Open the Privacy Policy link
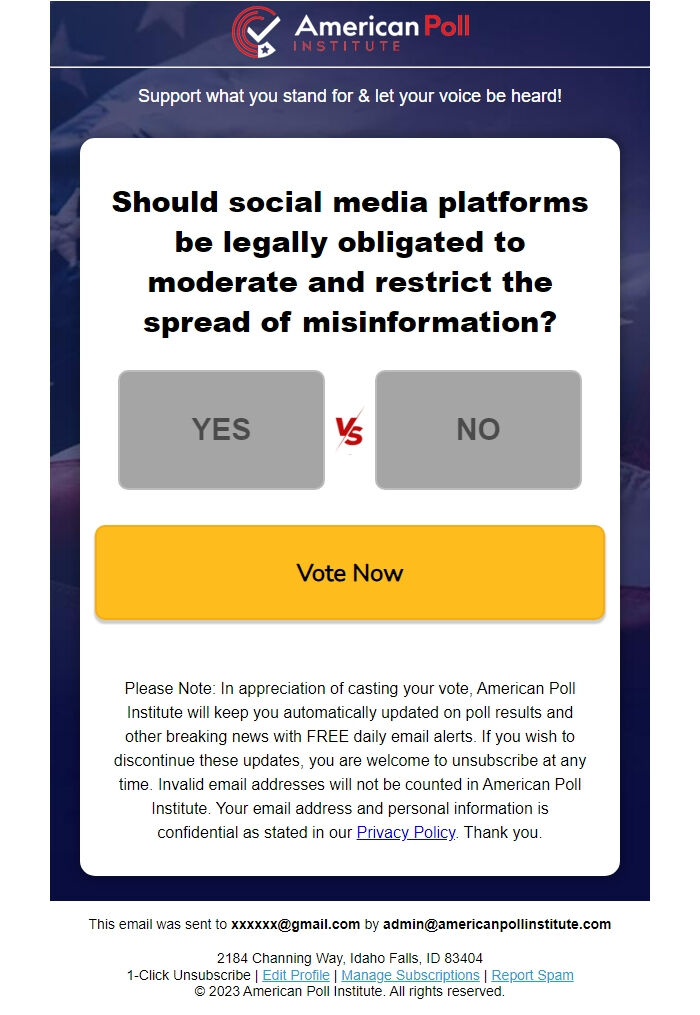This screenshot has width=700, height=1015. (x=406, y=832)
